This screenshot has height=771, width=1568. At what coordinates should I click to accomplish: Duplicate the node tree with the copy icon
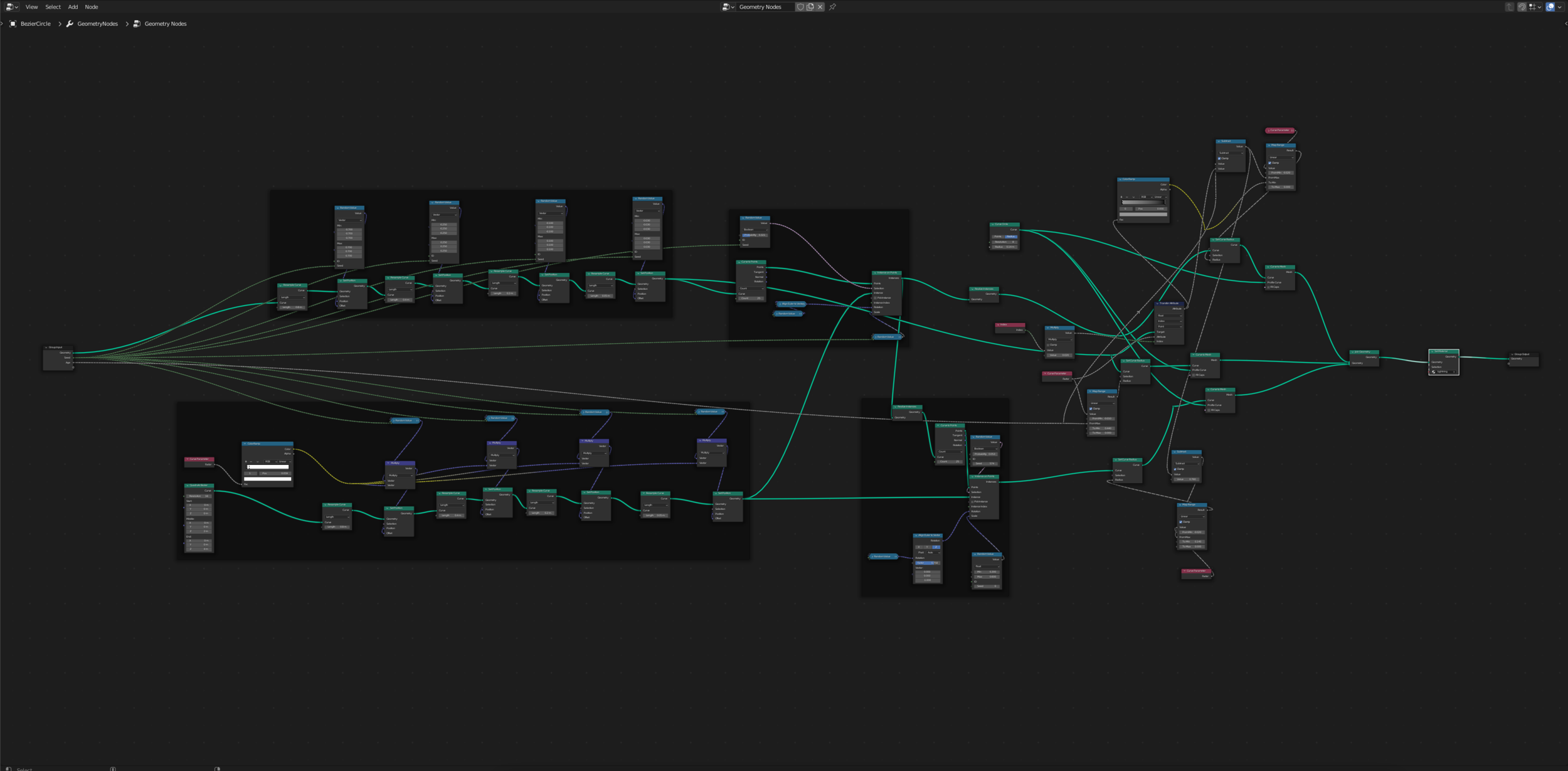click(x=810, y=7)
